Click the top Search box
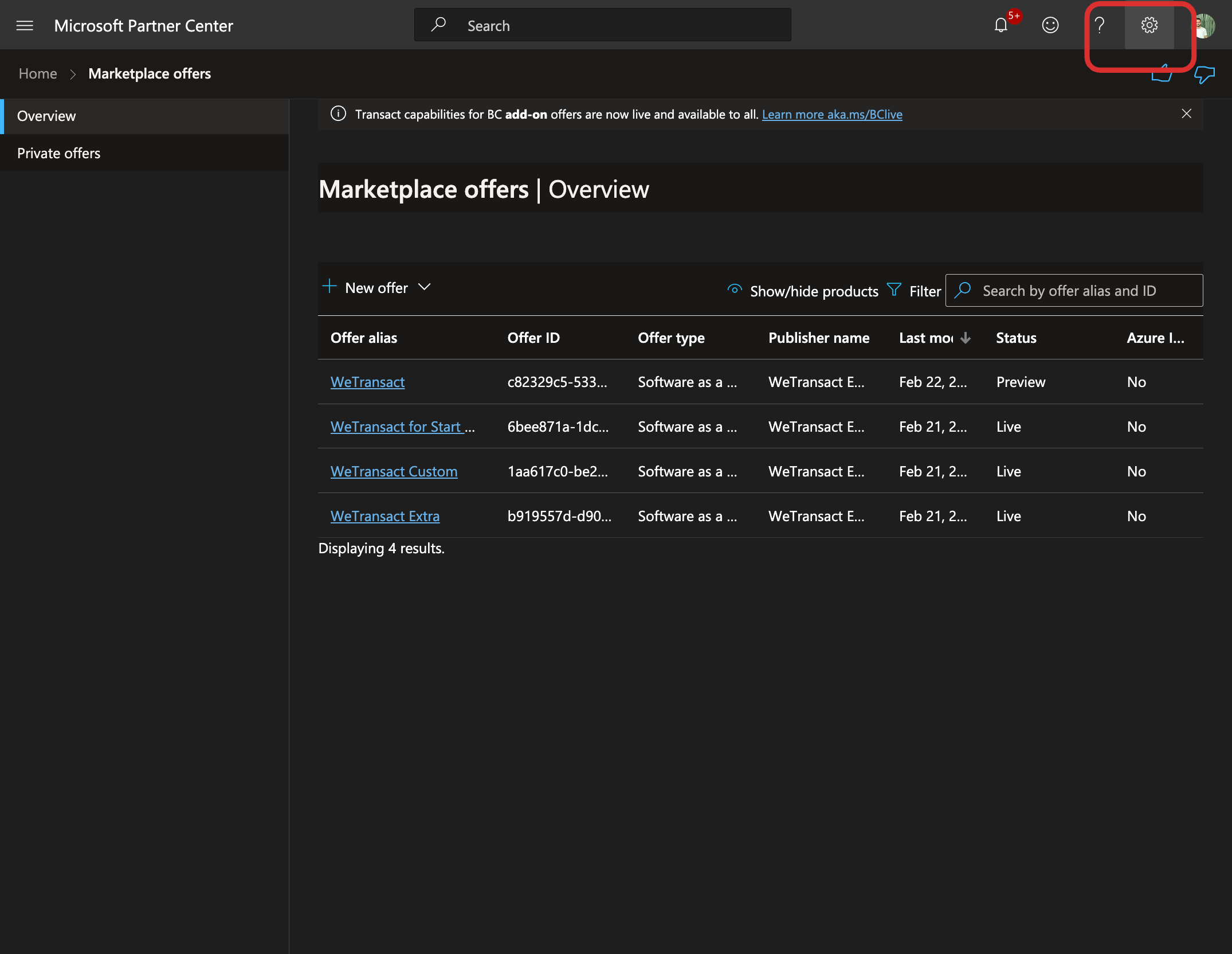 click(602, 25)
